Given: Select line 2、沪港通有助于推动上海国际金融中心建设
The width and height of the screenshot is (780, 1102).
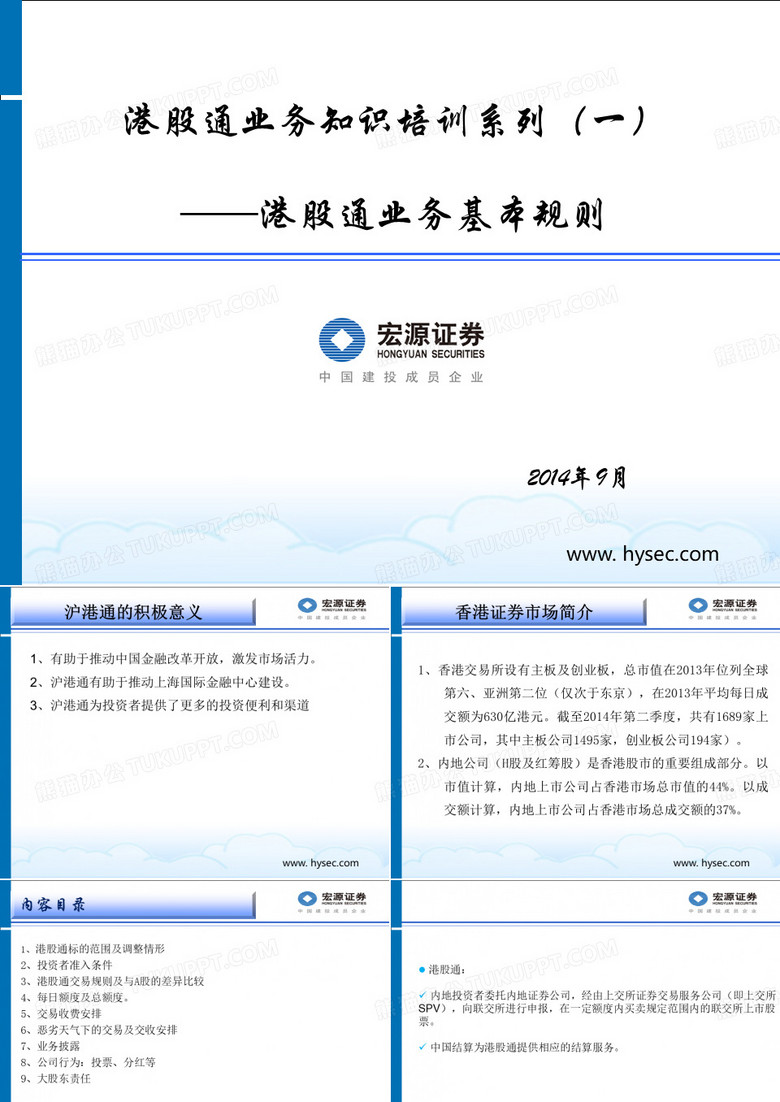Looking at the screenshot, I should [x=160, y=682].
